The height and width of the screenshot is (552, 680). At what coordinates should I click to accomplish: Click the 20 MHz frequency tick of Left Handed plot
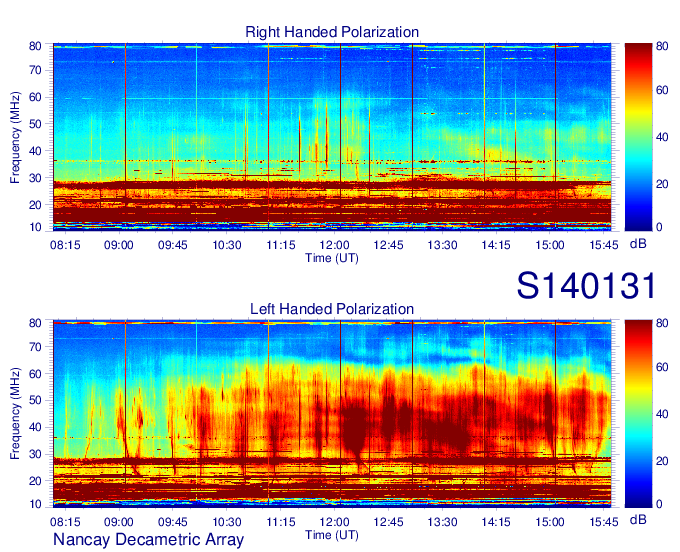click(x=35, y=481)
